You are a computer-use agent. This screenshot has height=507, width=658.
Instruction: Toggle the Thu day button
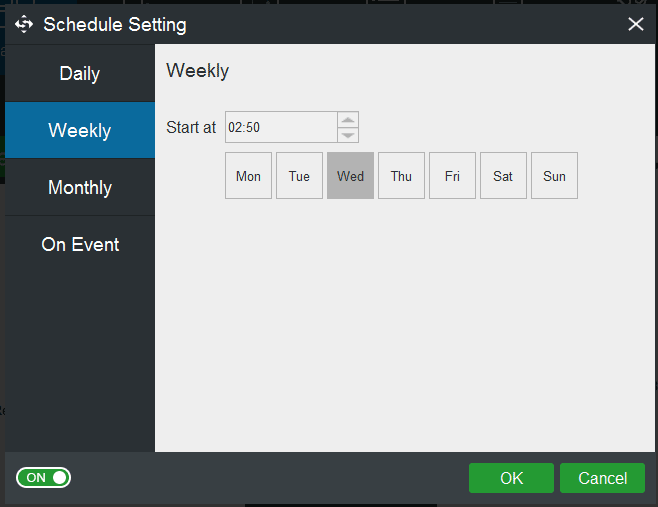click(x=402, y=176)
